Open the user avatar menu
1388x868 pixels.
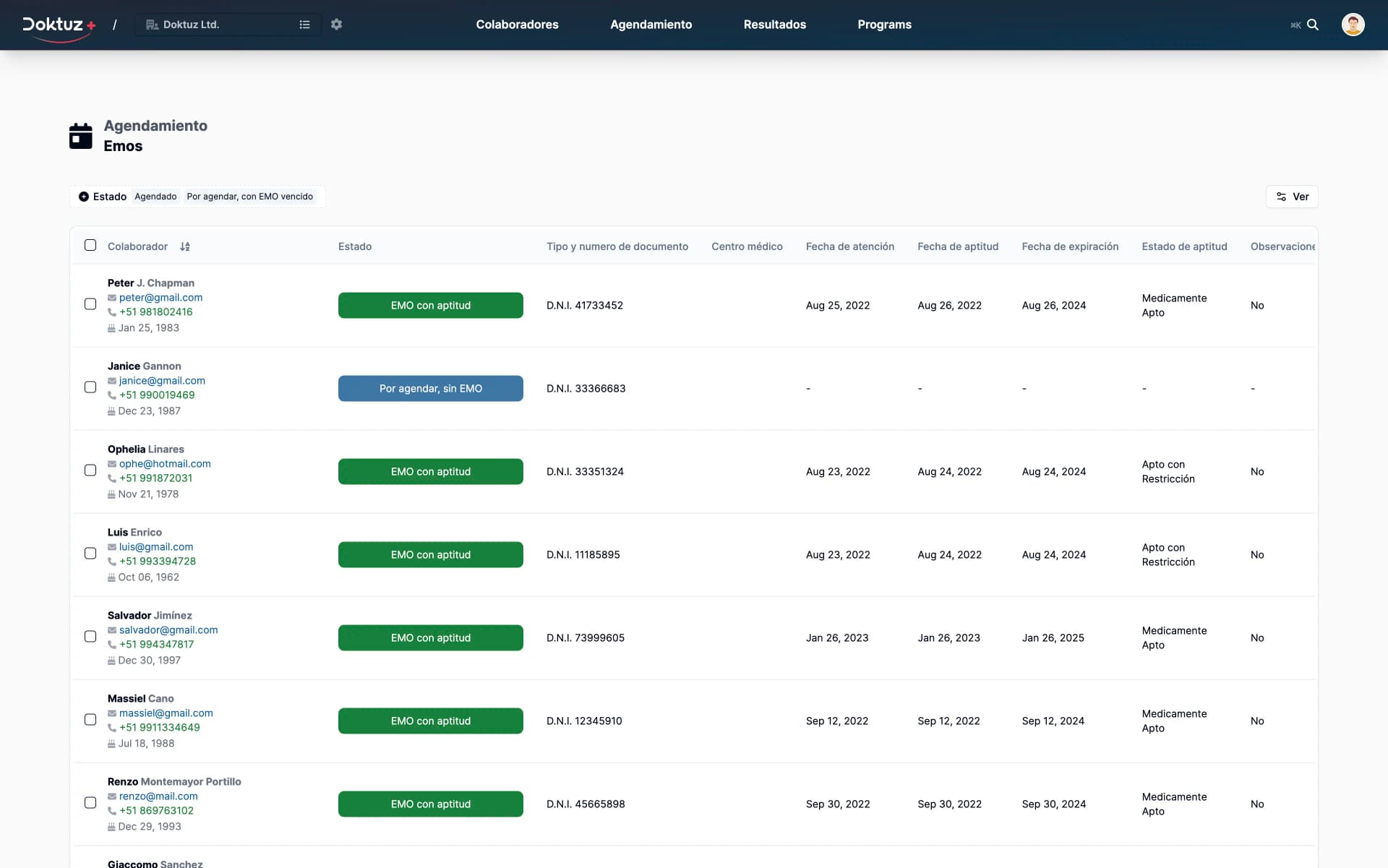(x=1353, y=25)
